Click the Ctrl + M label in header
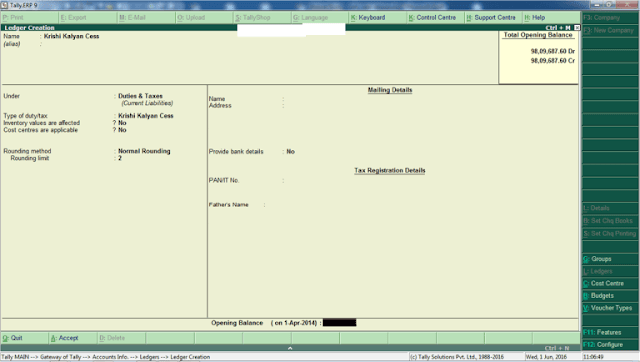 558,28
